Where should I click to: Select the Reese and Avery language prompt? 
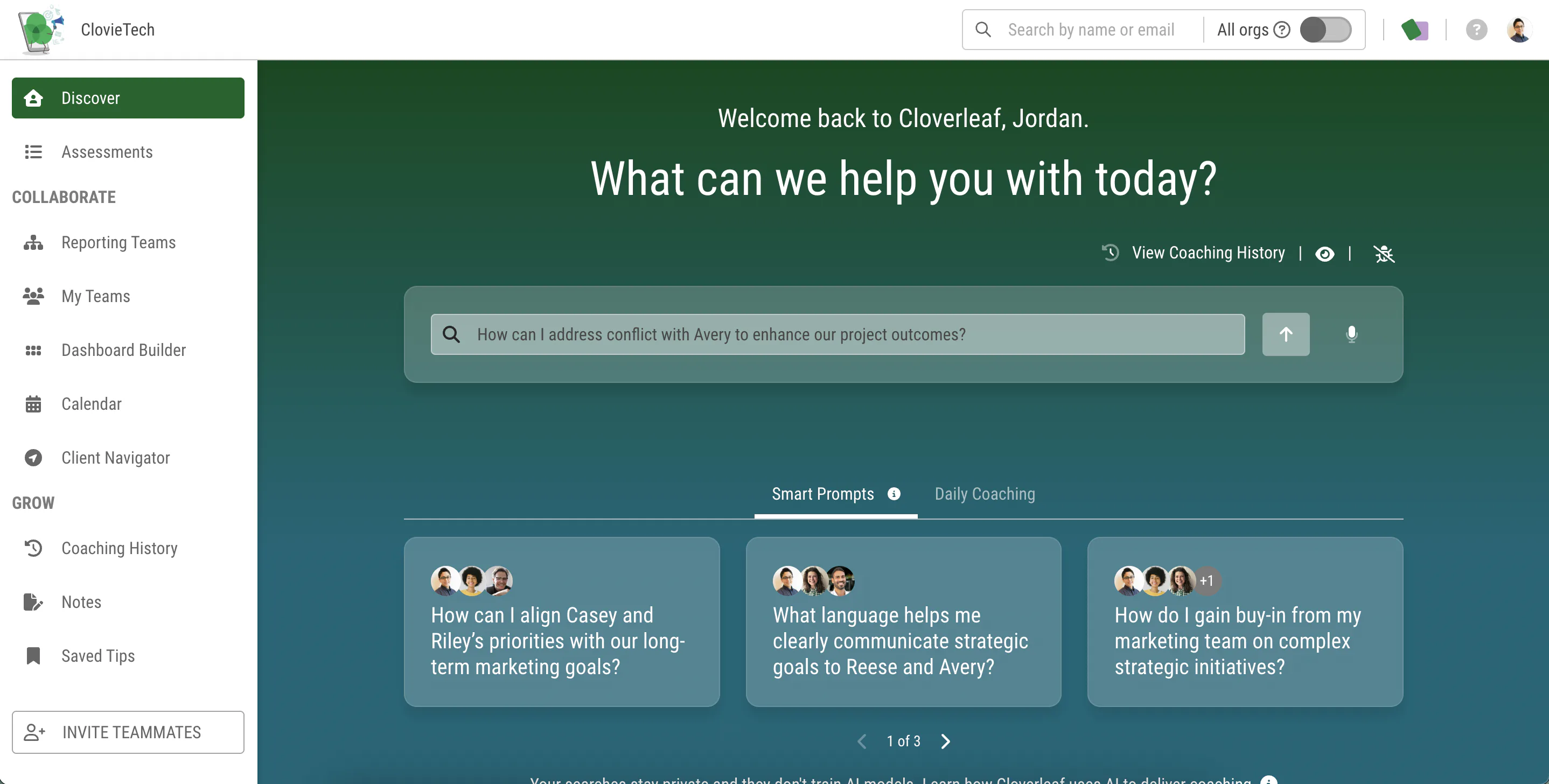[x=903, y=622]
